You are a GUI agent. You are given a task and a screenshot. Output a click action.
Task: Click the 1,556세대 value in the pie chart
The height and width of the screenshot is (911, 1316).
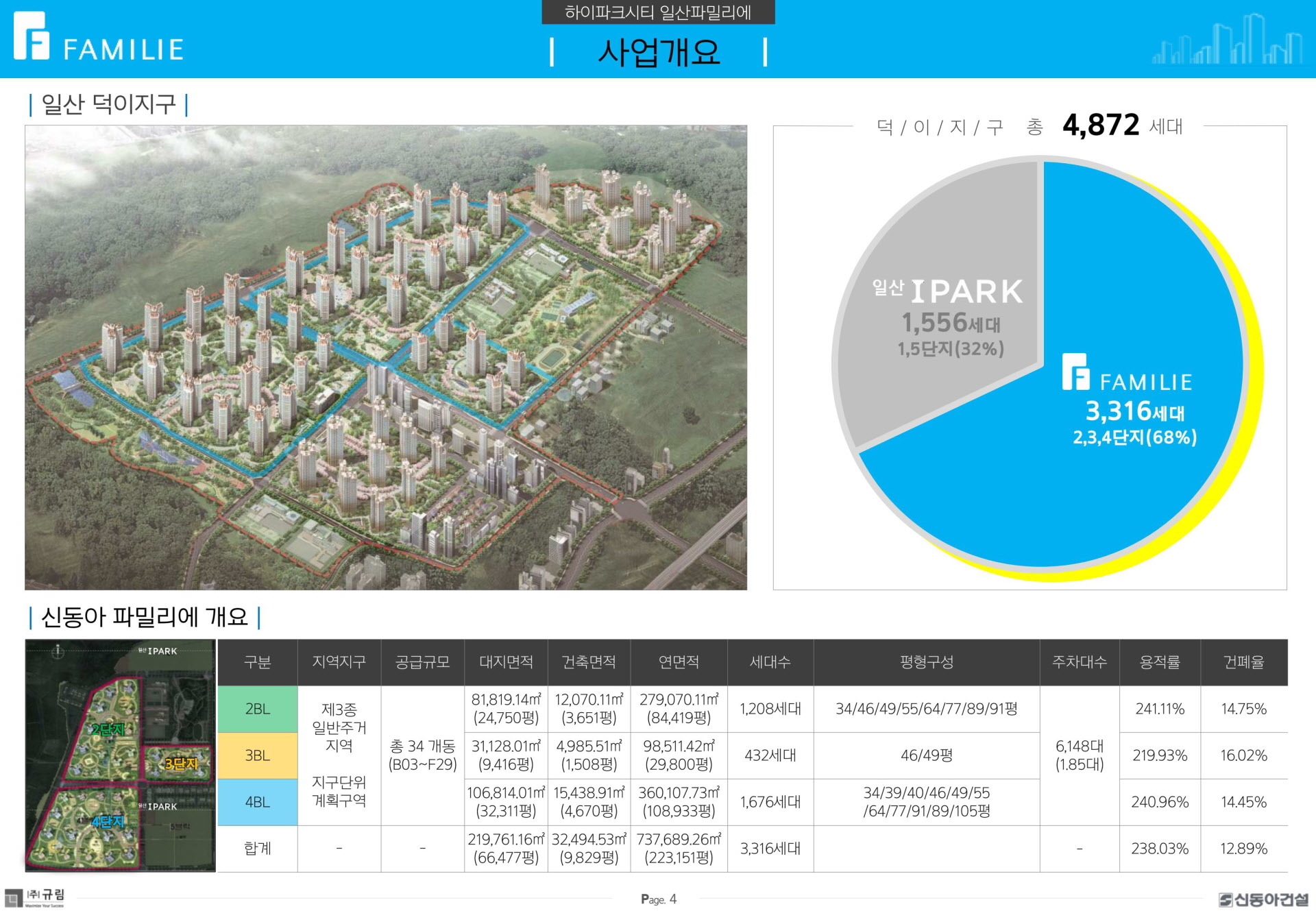951,323
